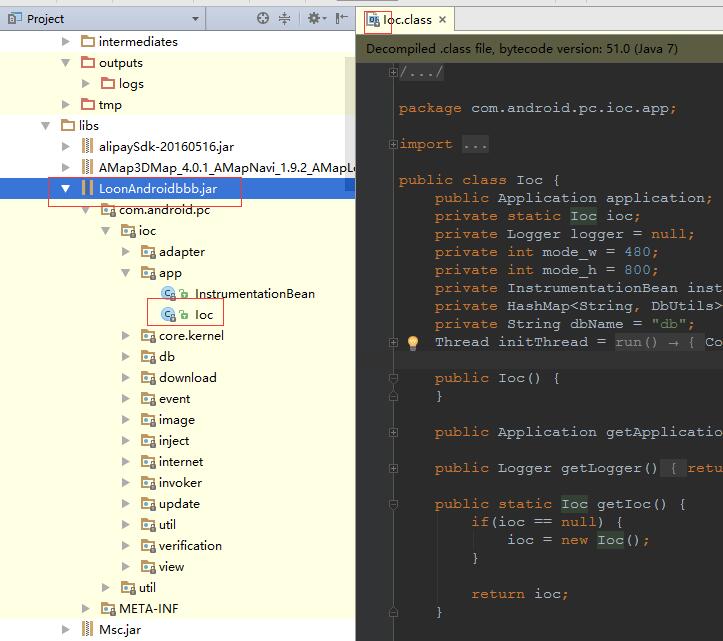Screen dimensions: 723x641
Task: Collapse LoonAndroidbbb.jar node
Action: [65, 189]
